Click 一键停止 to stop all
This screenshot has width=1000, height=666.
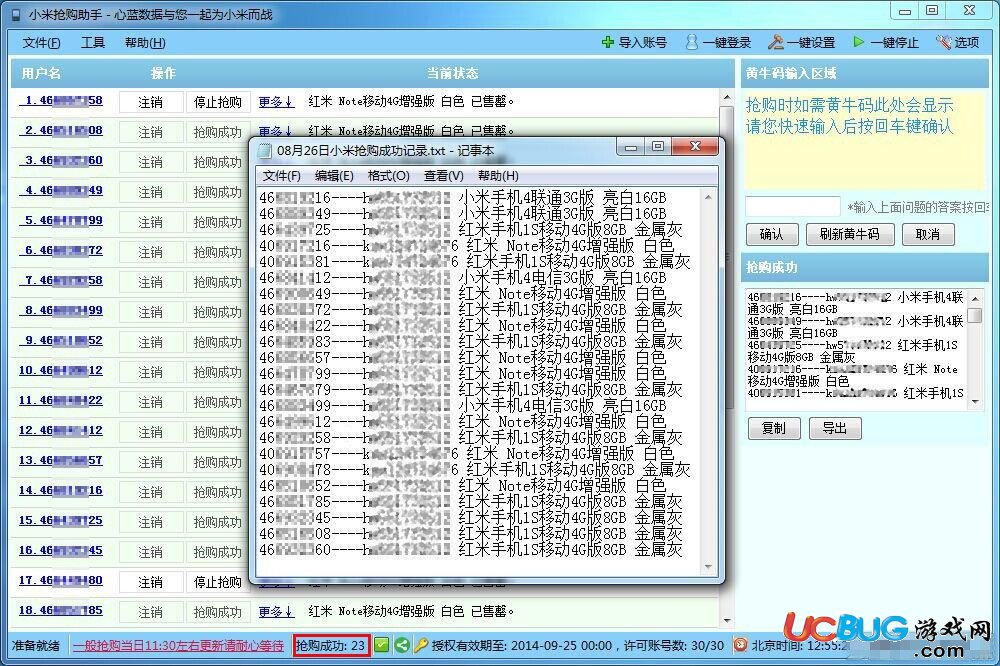pyautogui.click(x=885, y=43)
